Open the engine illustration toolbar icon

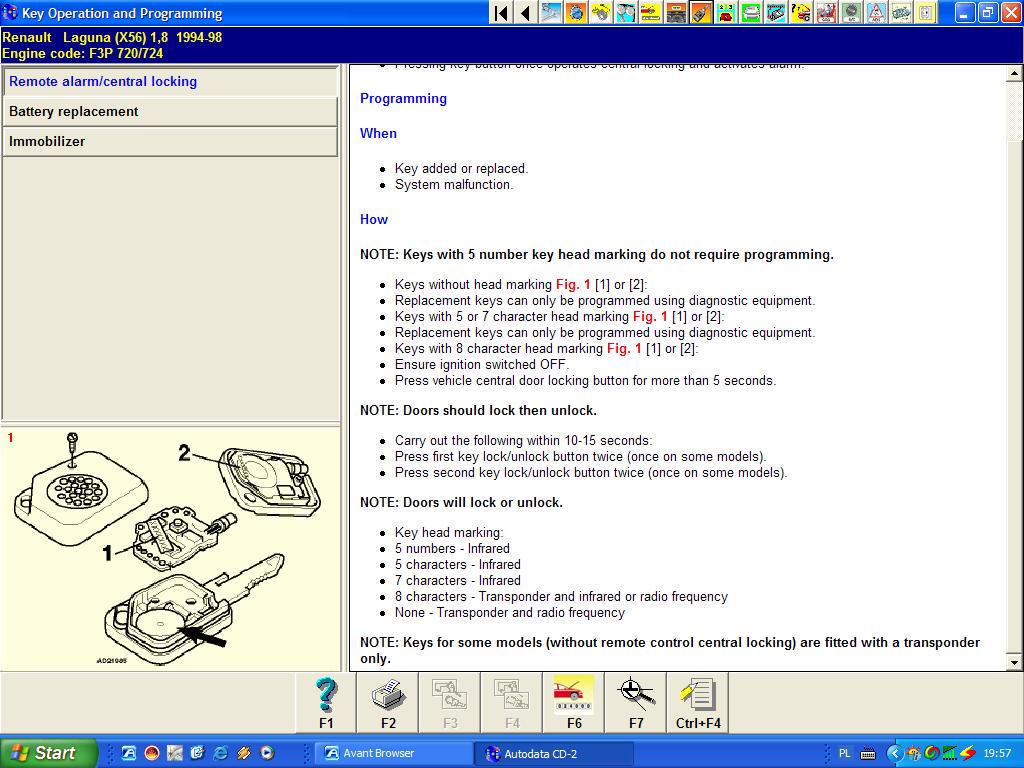tap(901, 12)
